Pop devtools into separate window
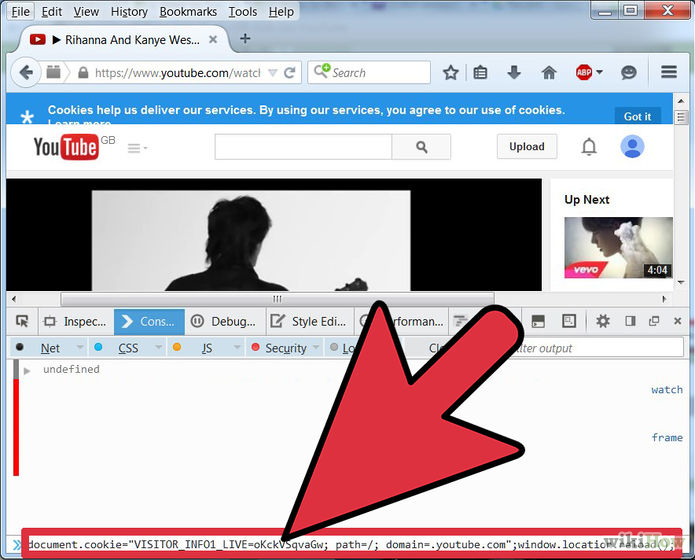This screenshot has width=695, height=560. point(654,321)
